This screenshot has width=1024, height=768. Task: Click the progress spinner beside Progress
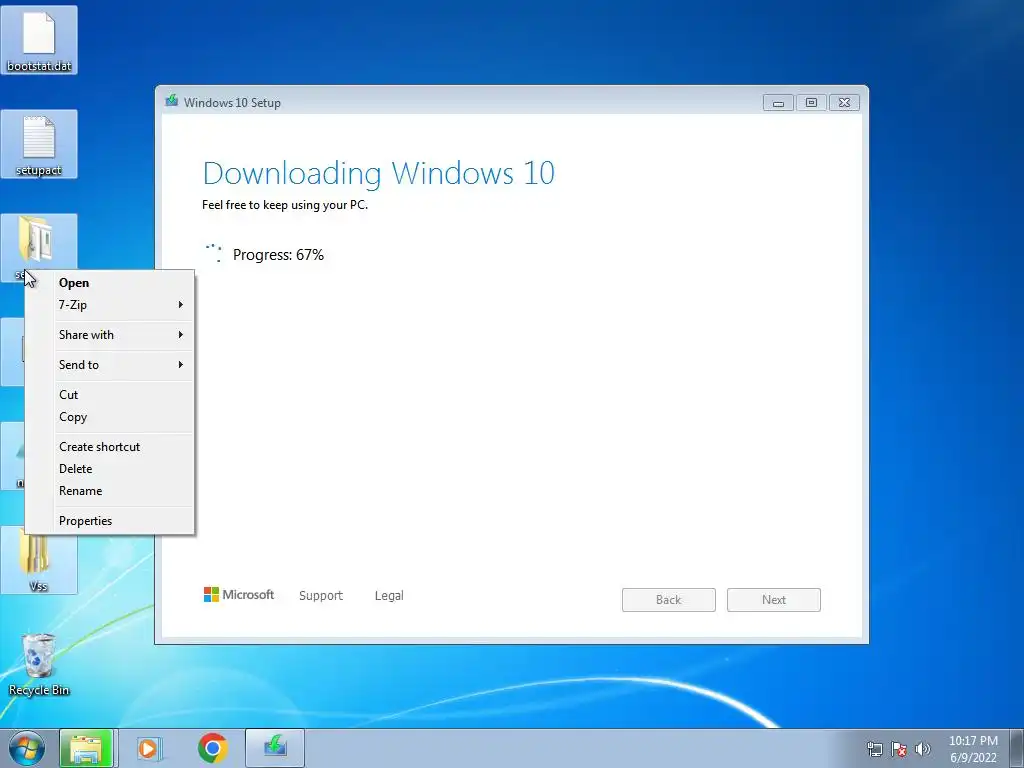coord(214,253)
